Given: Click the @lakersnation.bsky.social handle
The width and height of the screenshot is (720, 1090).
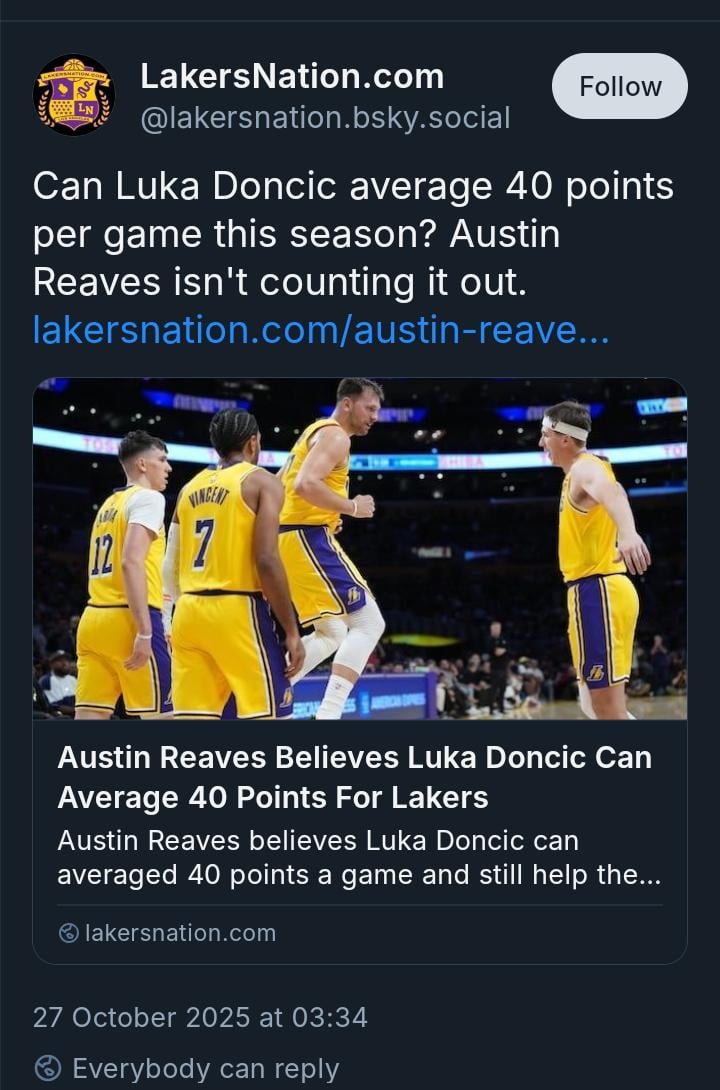Looking at the screenshot, I should pyautogui.click(x=325, y=118).
